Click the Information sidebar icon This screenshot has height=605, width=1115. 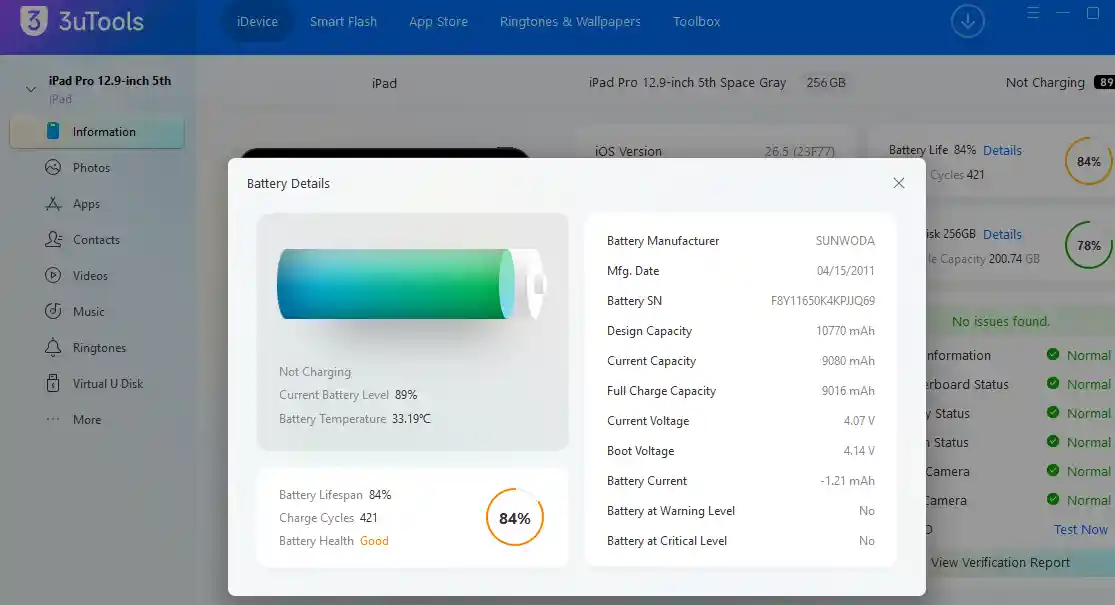pyautogui.click(x=53, y=131)
